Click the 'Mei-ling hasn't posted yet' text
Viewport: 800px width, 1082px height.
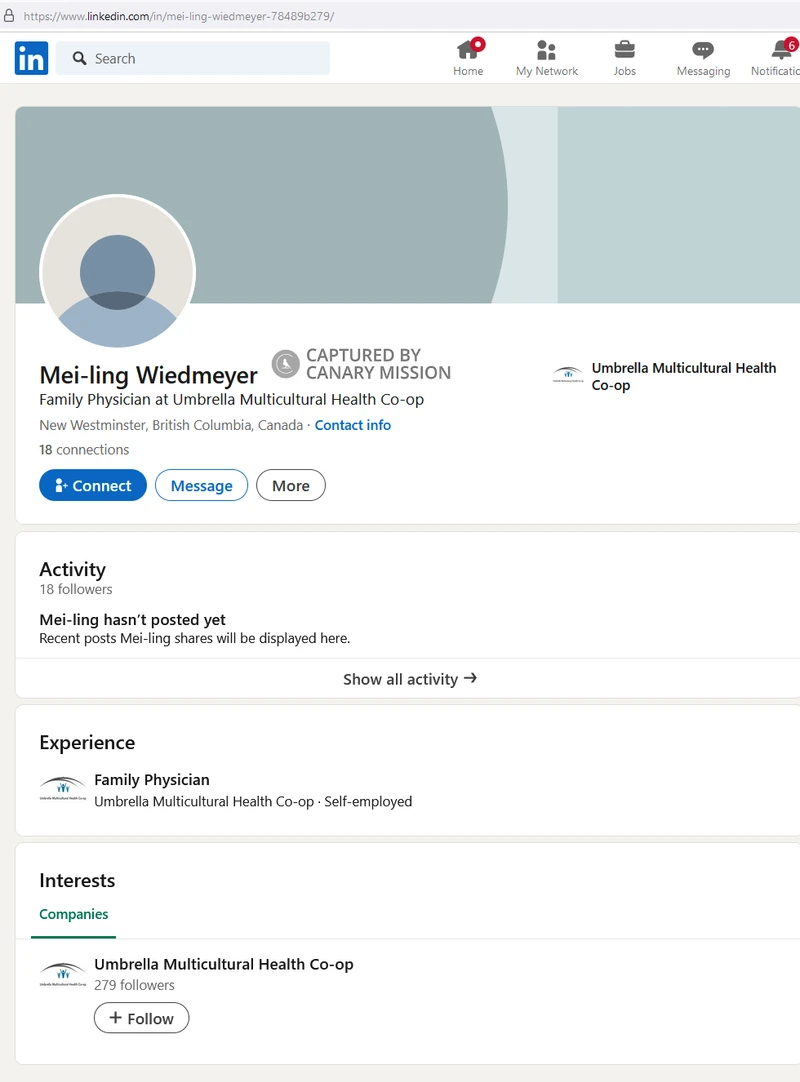[133, 620]
